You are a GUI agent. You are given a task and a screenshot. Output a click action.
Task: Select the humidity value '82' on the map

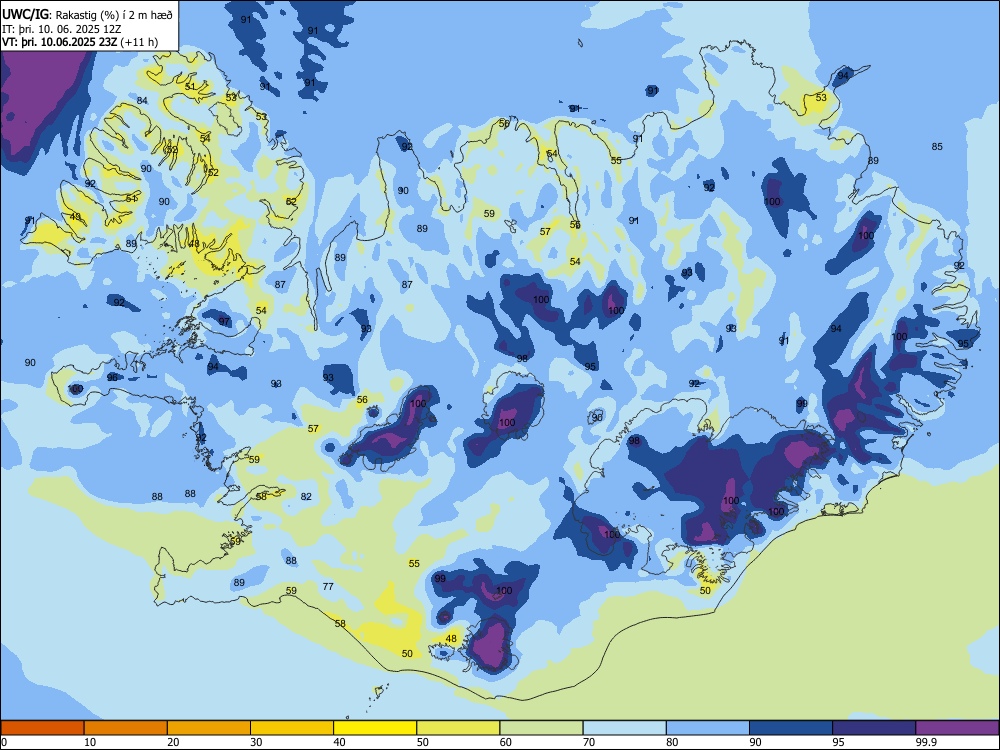306,497
